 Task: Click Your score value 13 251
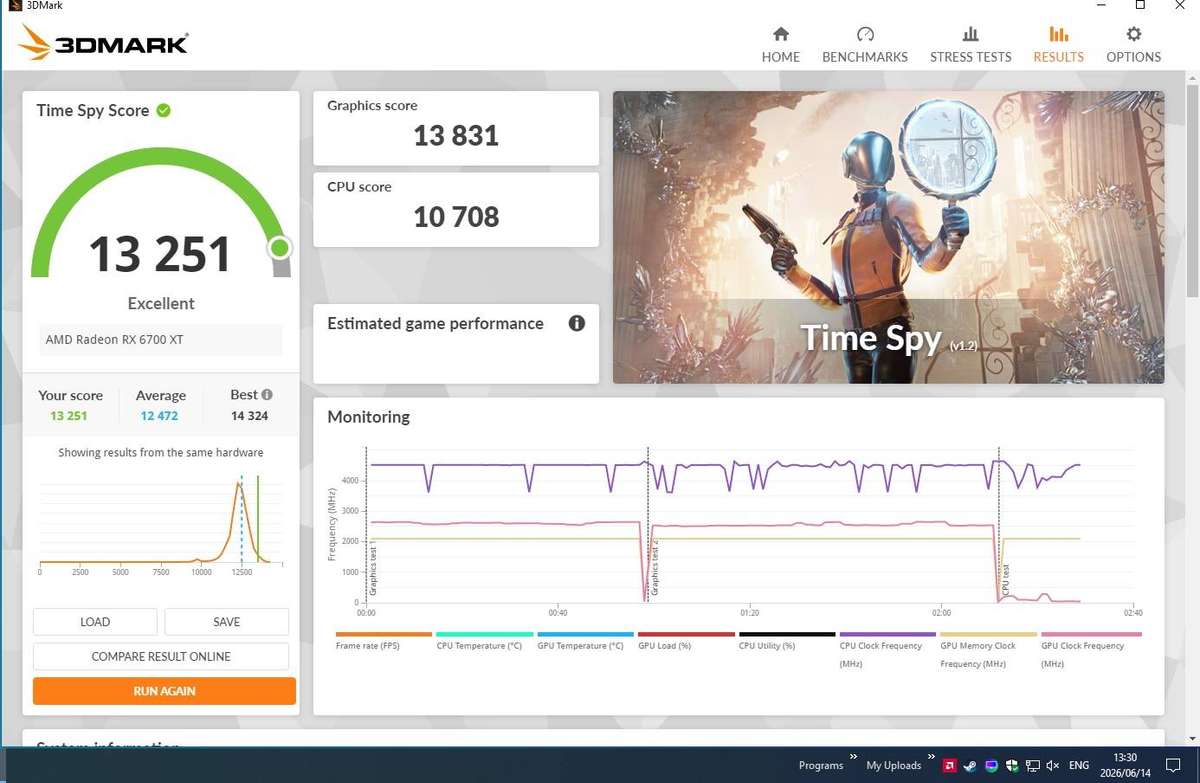point(70,416)
